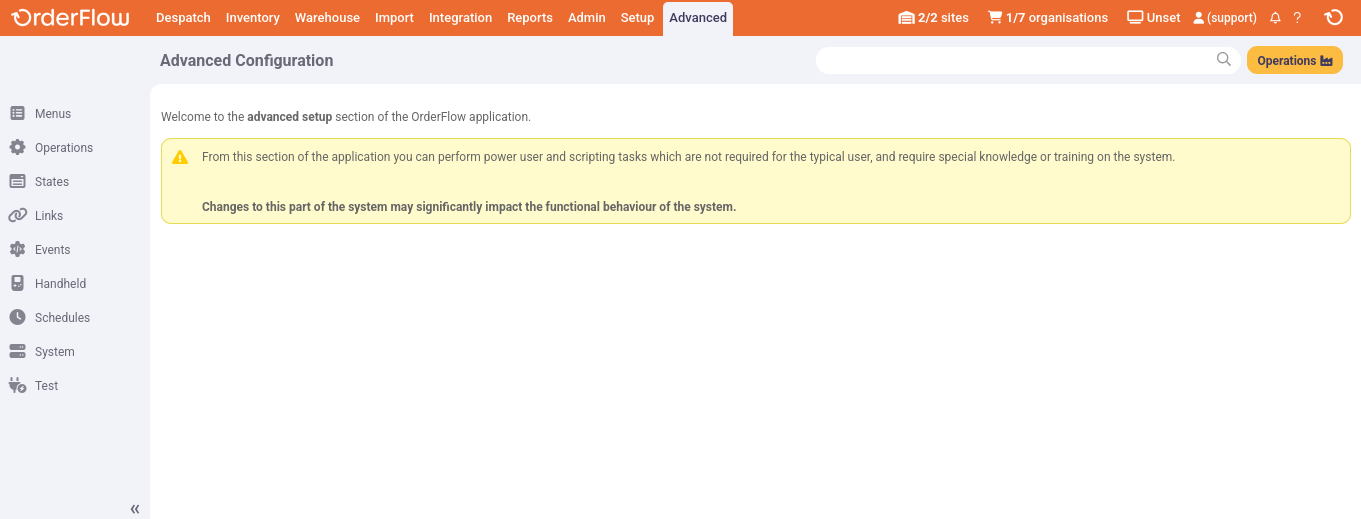
Task: Focus the search input field
Action: [1010, 60]
